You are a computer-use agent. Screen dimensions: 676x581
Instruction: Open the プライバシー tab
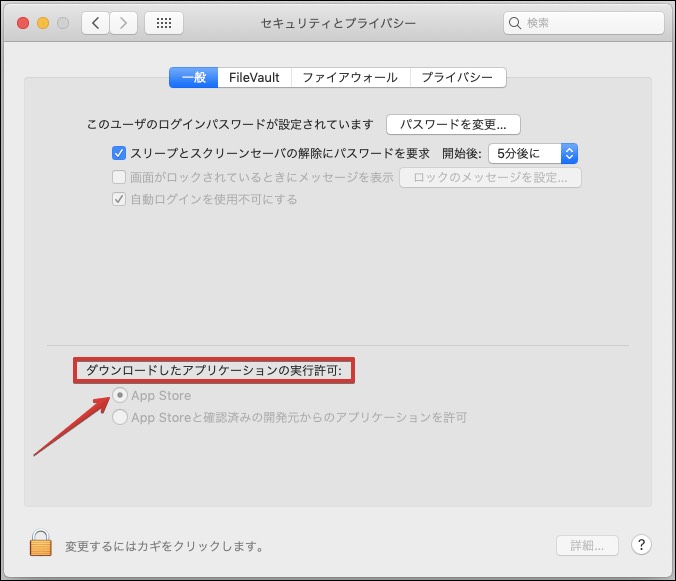[457, 78]
